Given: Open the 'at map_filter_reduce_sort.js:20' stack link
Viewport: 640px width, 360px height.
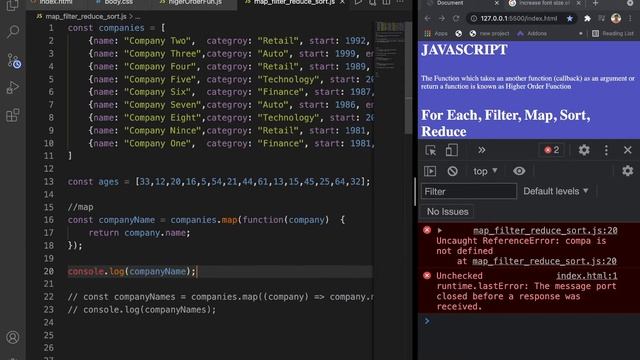Looking at the screenshot, I should [x=544, y=261].
